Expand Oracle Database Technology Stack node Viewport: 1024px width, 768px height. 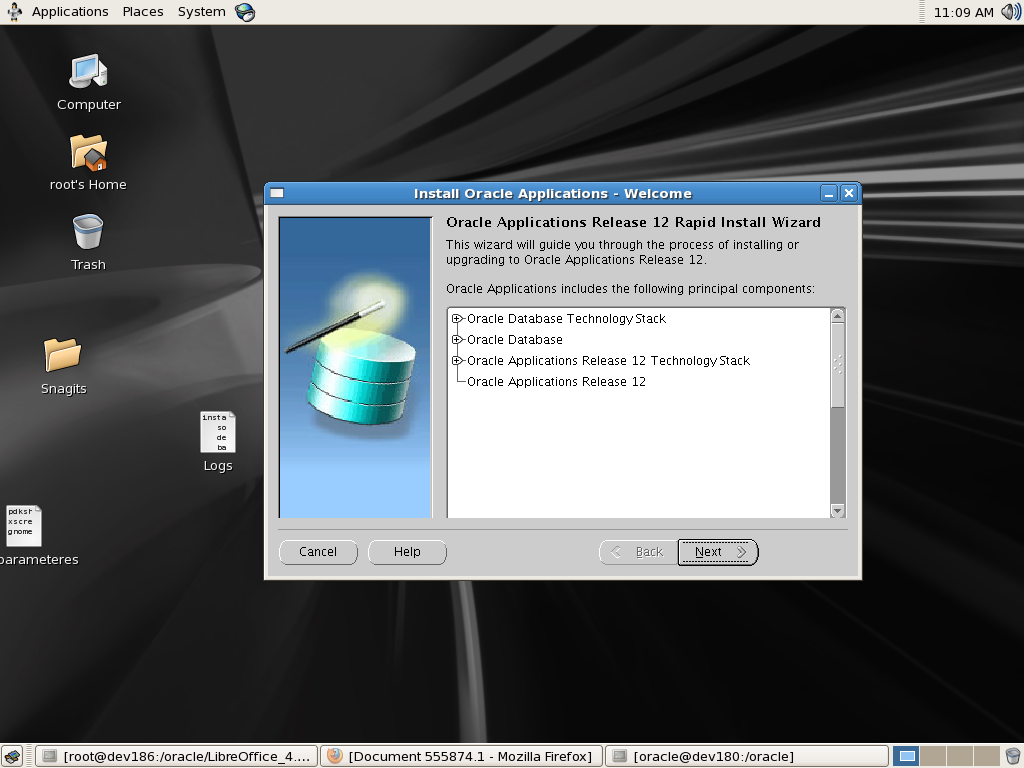(456, 319)
